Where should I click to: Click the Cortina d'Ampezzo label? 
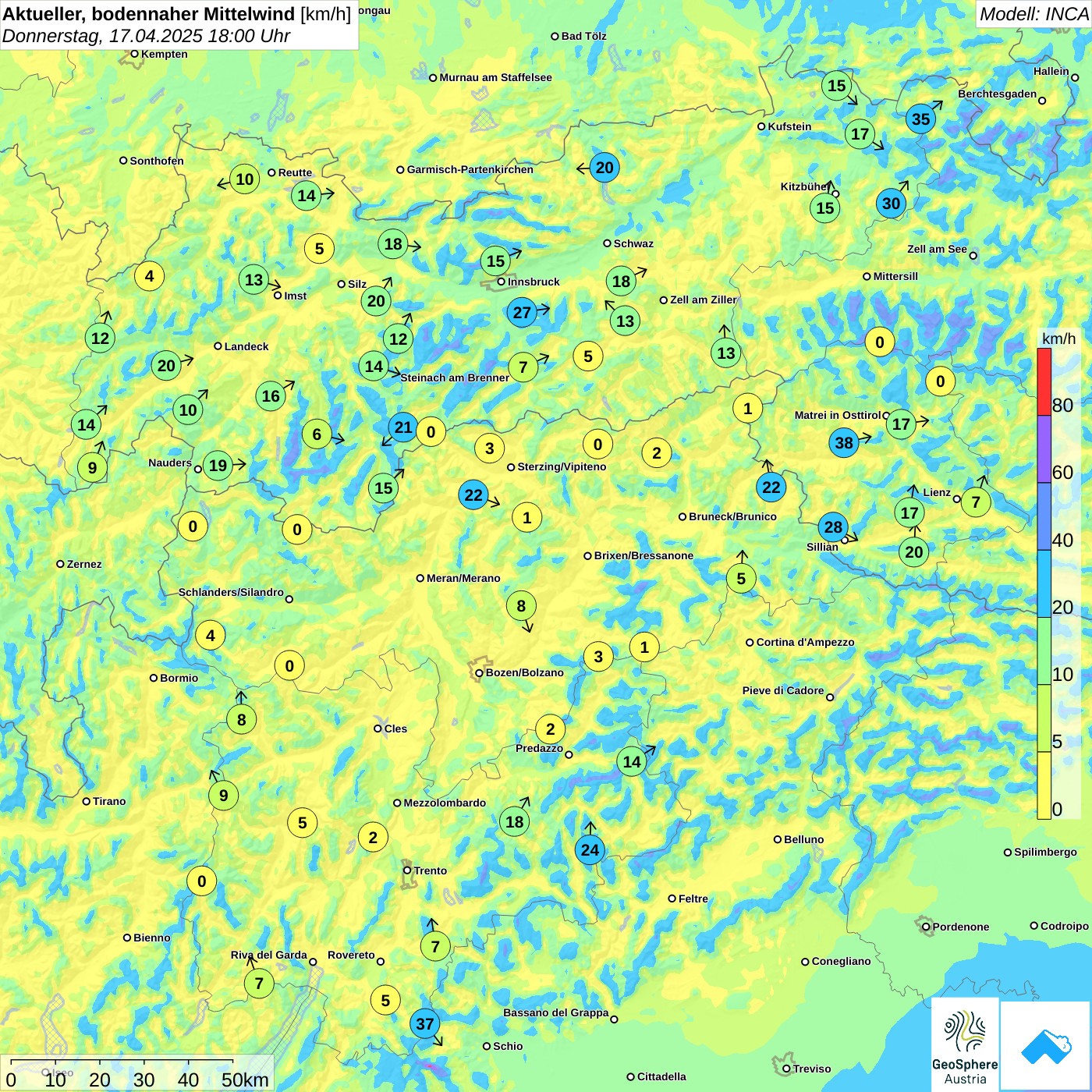[805, 642]
